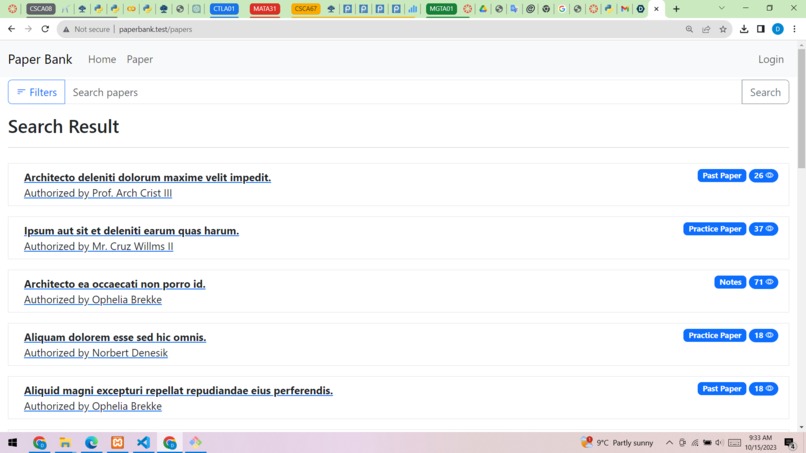Image resolution: width=806 pixels, height=453 pixels.
Task: Select the 71 views badge
Action: 763,282
